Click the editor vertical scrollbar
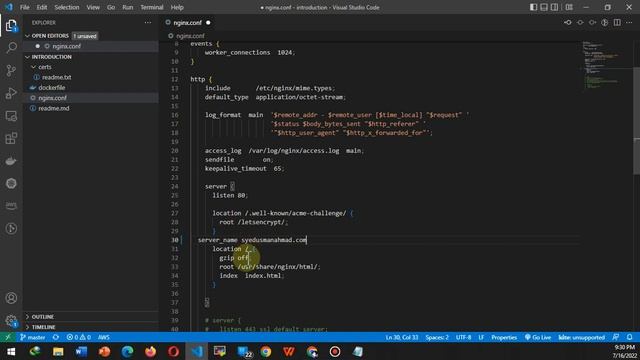Image resolution: width=640 pixels, height=360 pixels. [636, 121]
